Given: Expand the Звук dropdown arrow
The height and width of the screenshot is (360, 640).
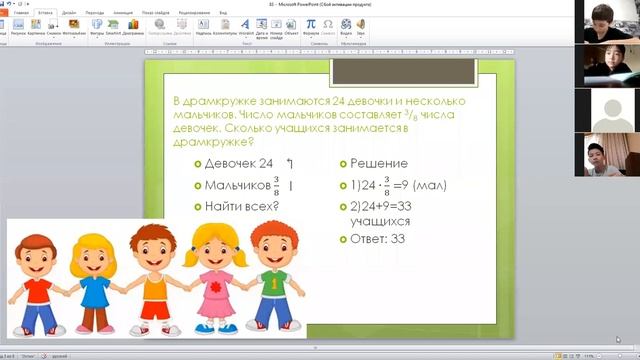Looking at the screenshot, I should click(x=361, y=38).
